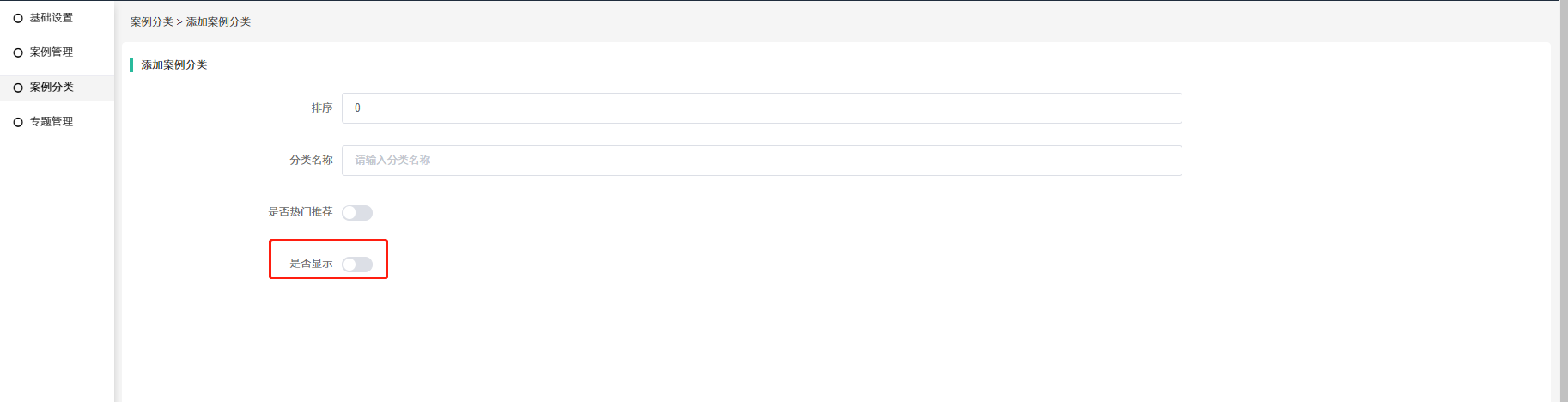The height and width of the screenshot is (402, 1568).
Task: Enable the 是否热门推荐 switch
Action: coord(357,213)
